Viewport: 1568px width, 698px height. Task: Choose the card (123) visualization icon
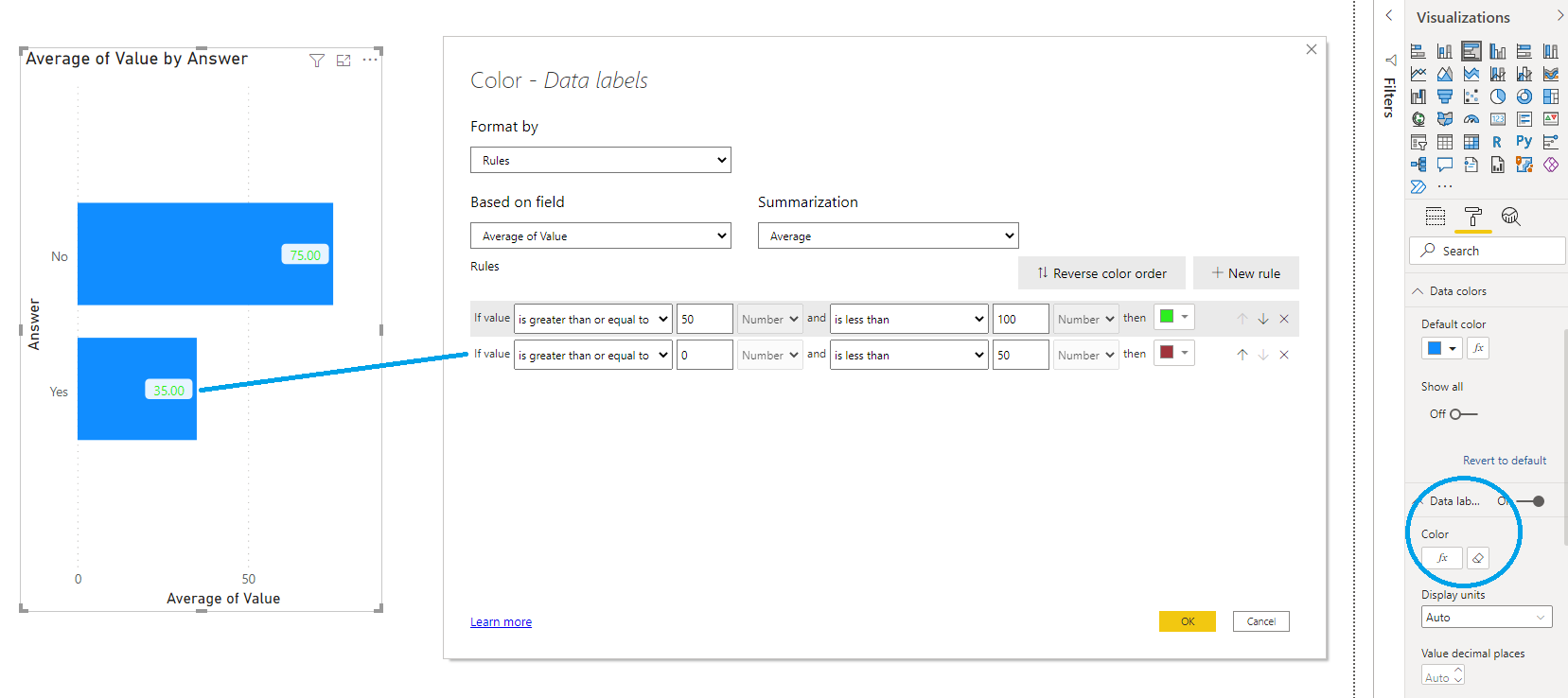pos(1498,119)
